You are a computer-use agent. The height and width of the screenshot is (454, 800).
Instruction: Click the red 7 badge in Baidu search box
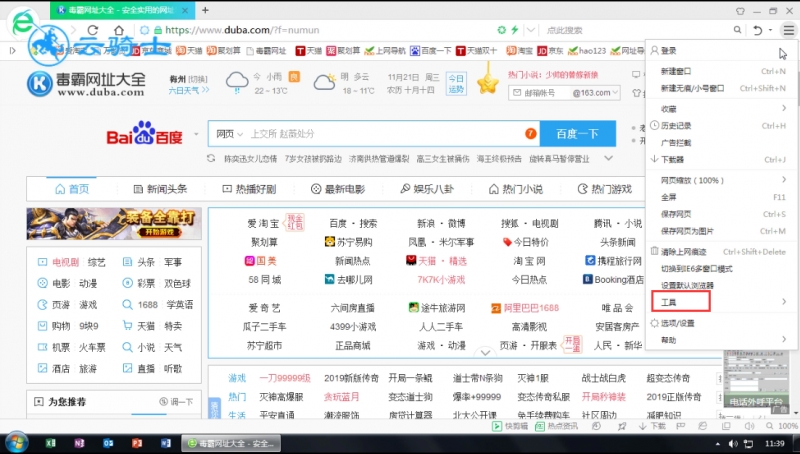coord(531,134)
